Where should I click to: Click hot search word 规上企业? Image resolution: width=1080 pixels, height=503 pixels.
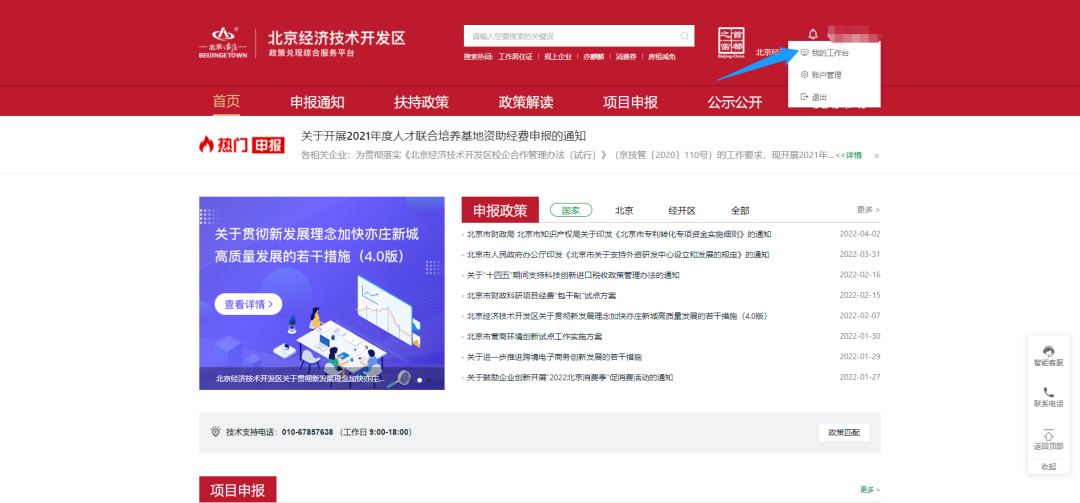[x=558, y=57]
